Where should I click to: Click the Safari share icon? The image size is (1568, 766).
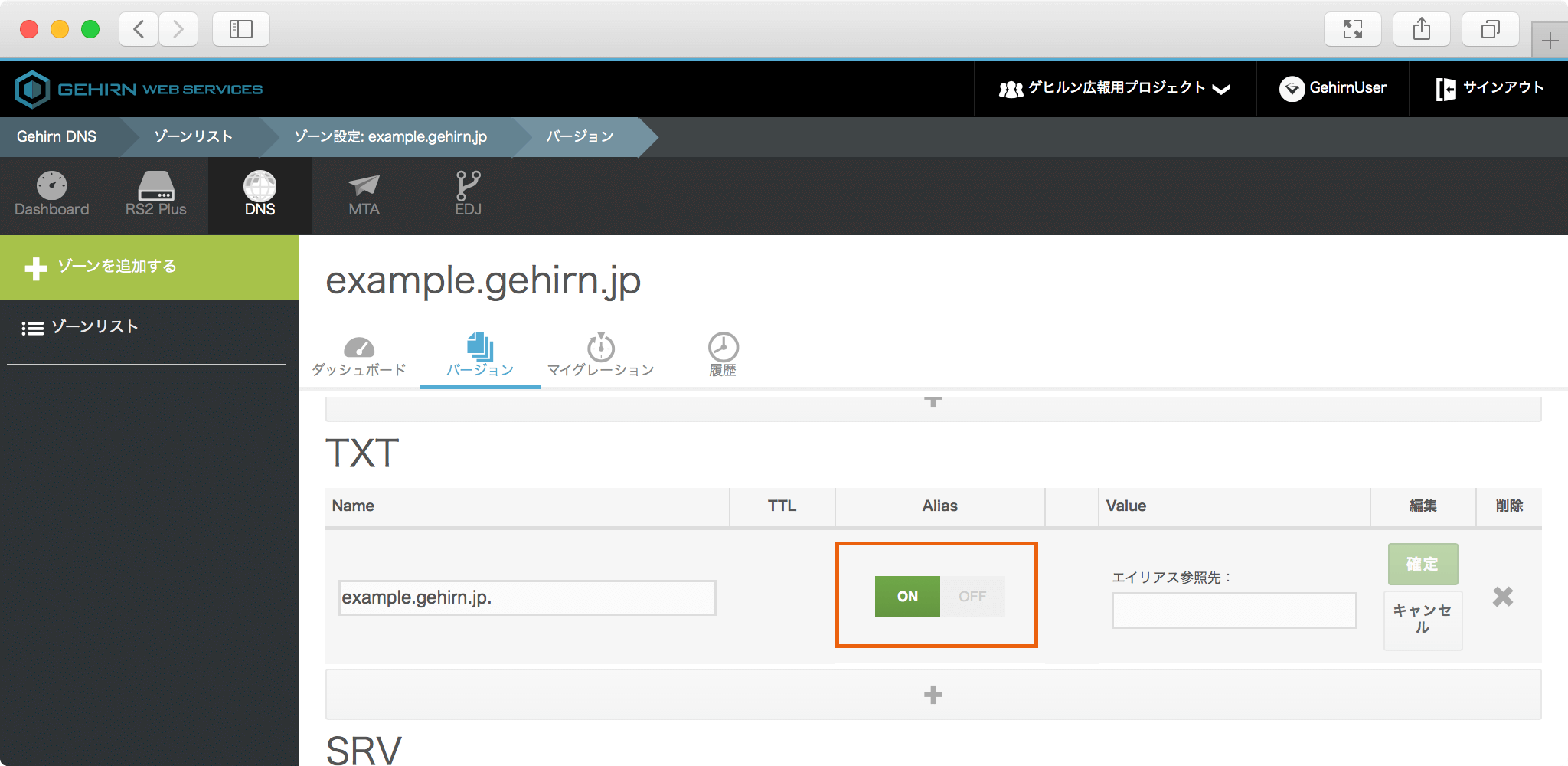[x=1421, y=30]
